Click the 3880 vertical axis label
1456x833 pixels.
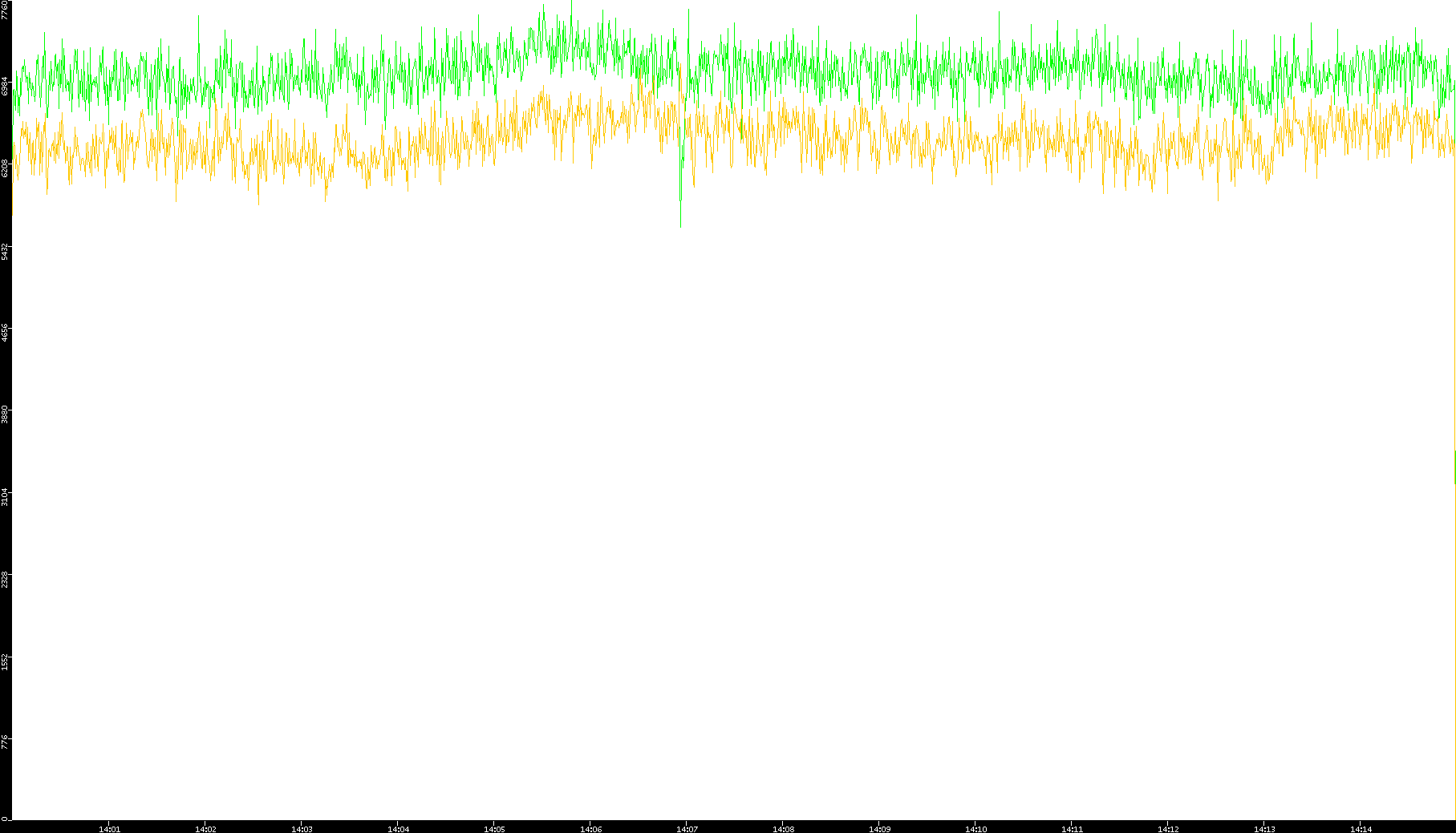pos(6,415)
